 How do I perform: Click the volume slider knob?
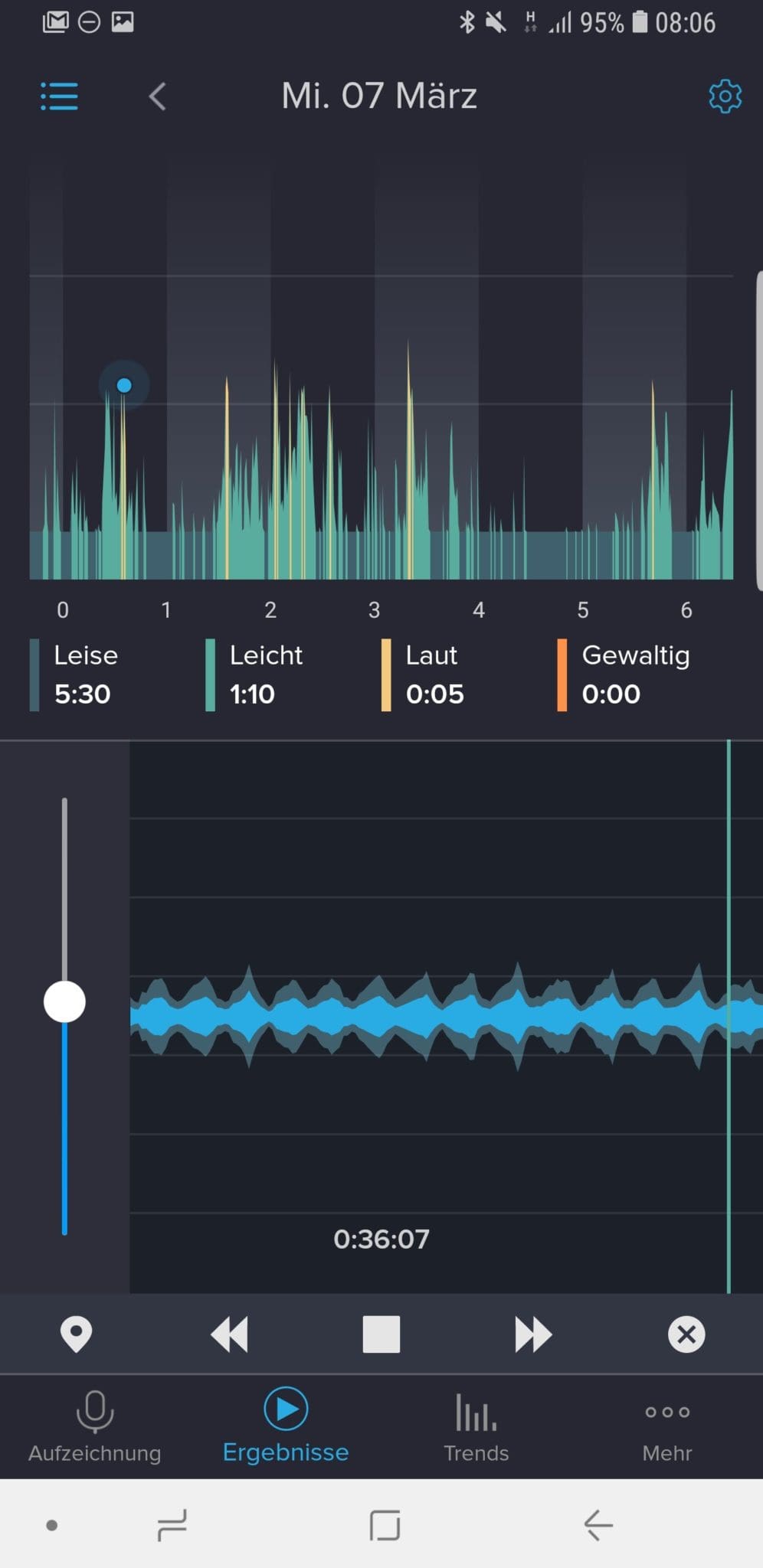click(x=64, y=1001)
